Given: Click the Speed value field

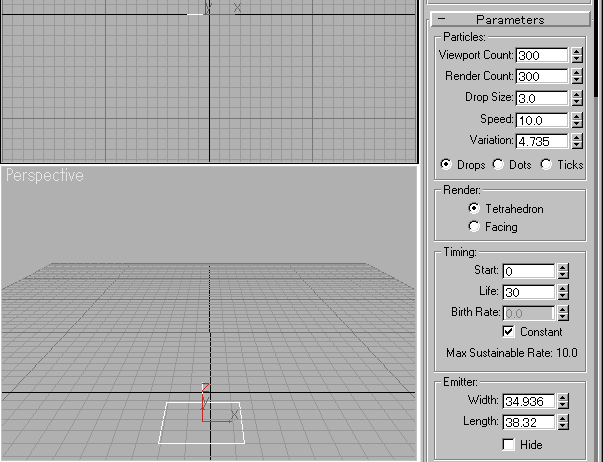Looking at the screenshot, I should click(x=541, y=120).
